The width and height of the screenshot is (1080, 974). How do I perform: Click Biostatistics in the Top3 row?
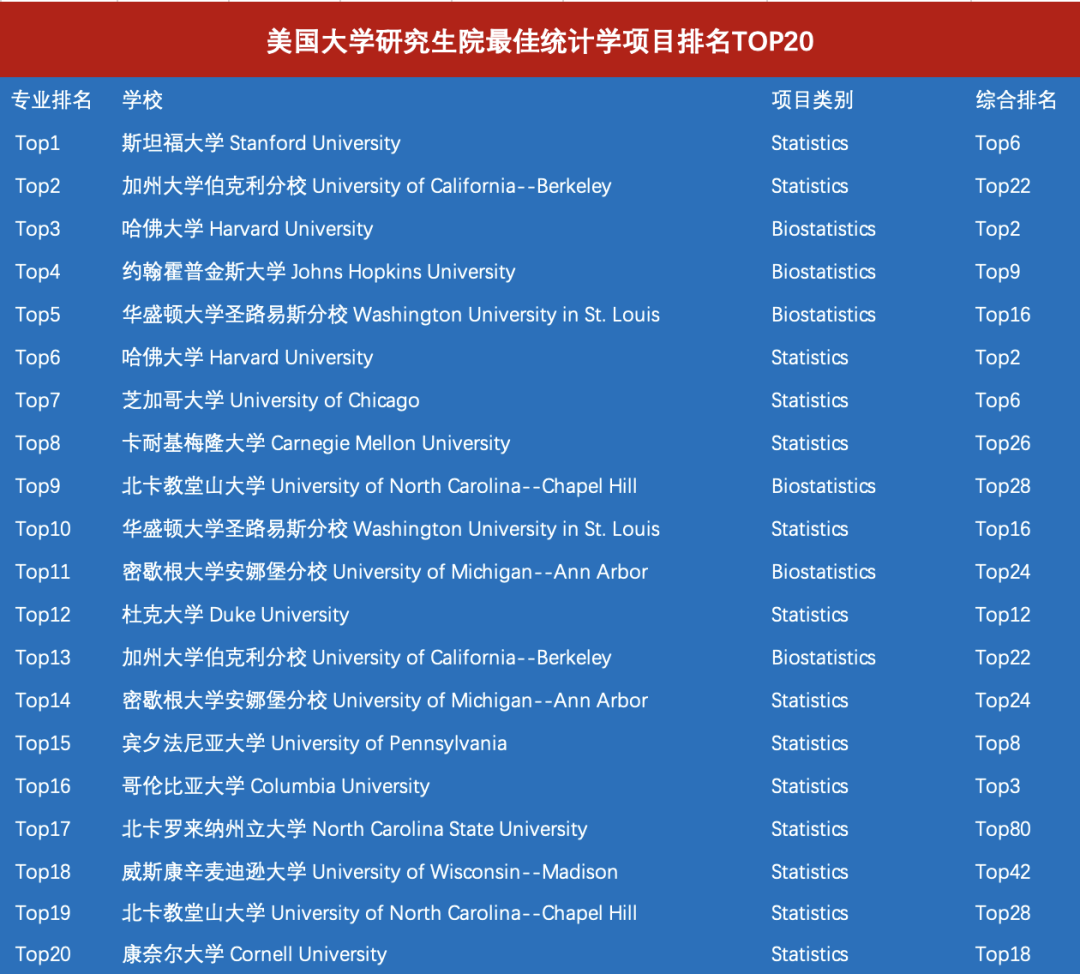(x=823, y=229)
